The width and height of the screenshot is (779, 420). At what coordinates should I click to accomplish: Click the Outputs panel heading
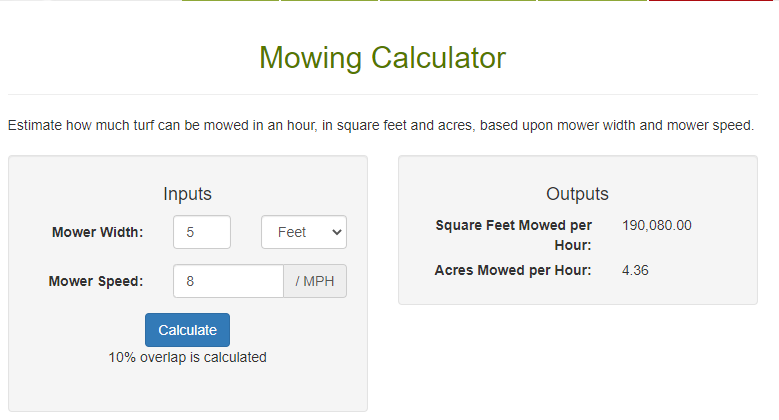(577, 194)
